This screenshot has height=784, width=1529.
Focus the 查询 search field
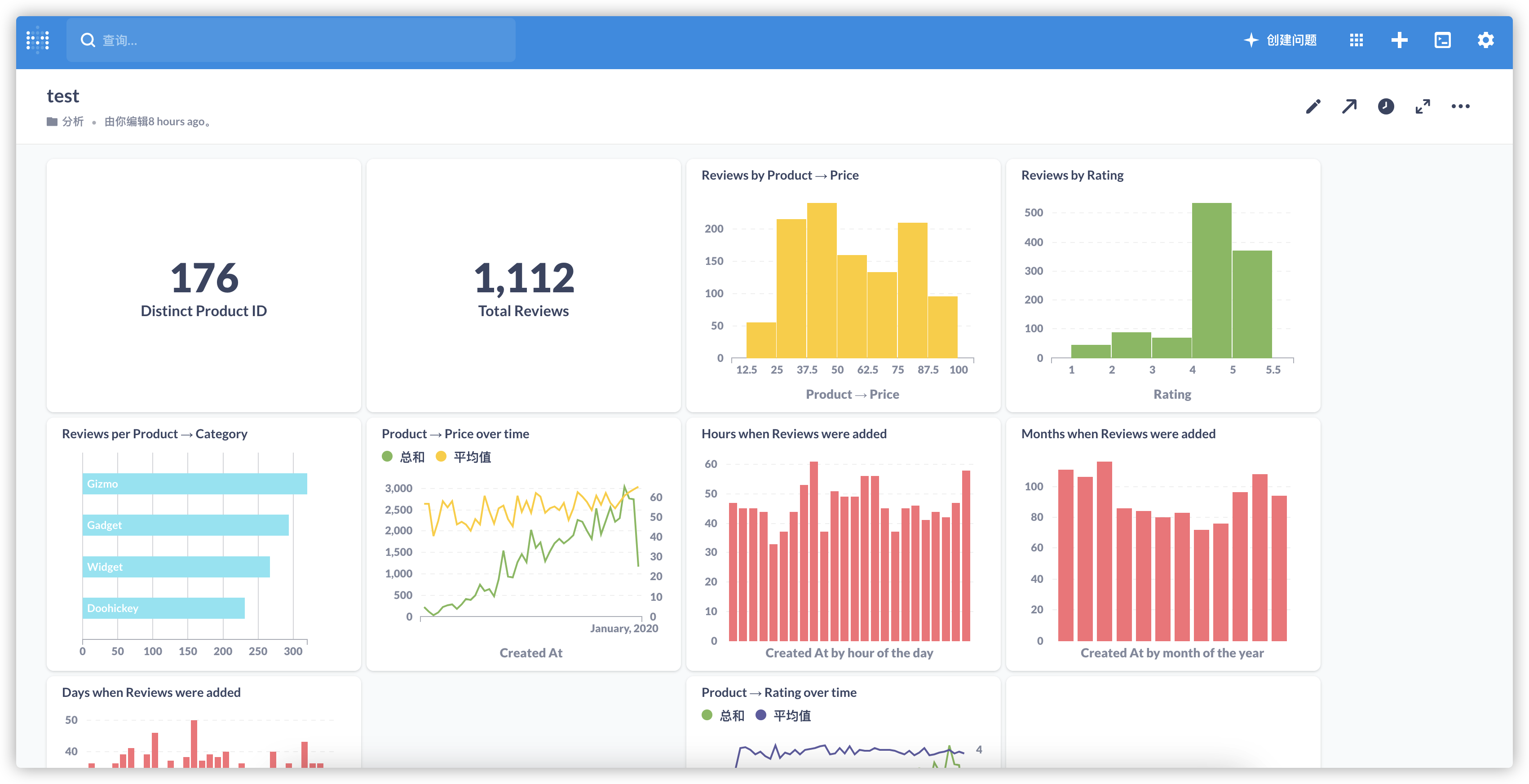[291, 40]
